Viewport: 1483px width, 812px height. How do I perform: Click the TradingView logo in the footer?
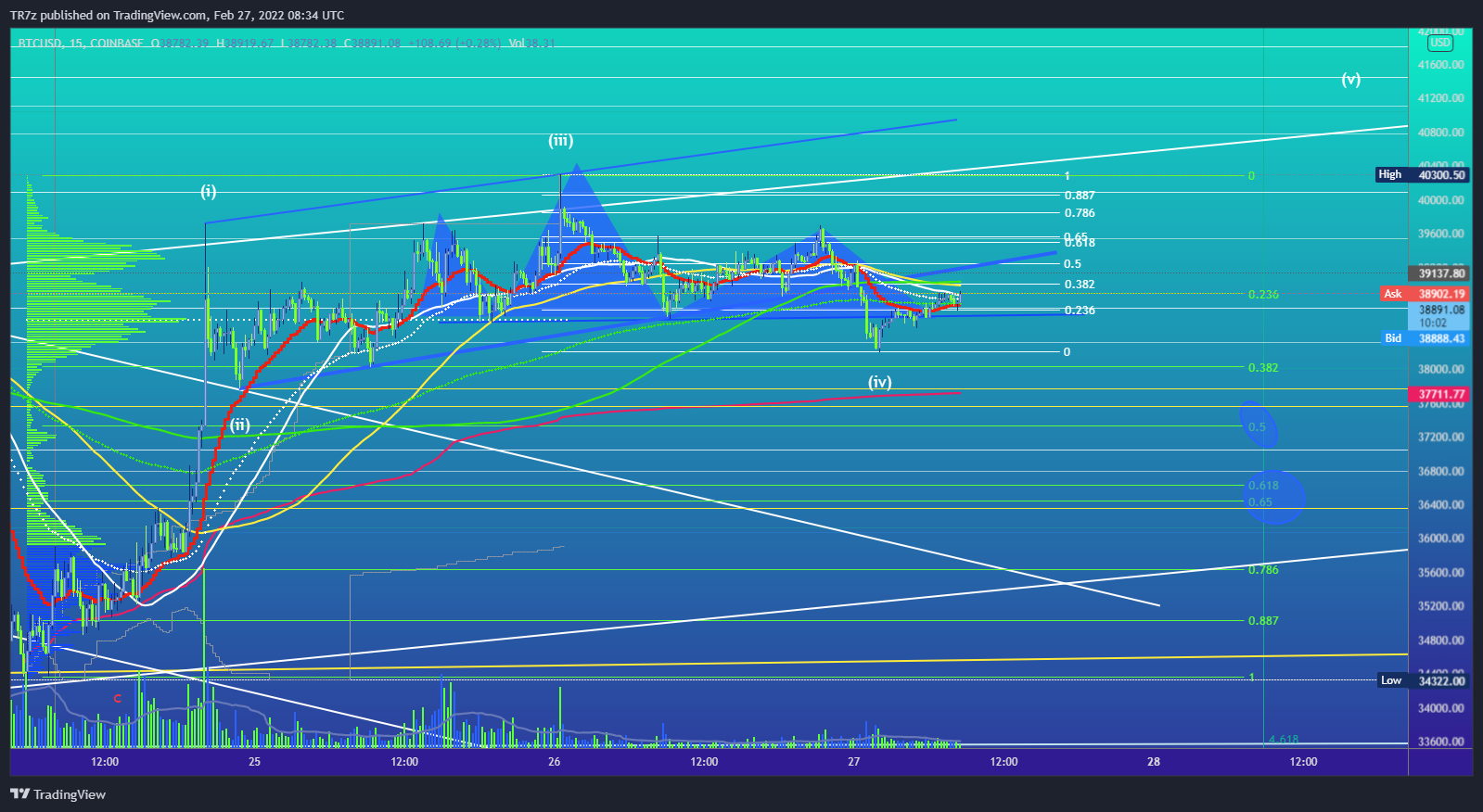(x=58, y=794)
